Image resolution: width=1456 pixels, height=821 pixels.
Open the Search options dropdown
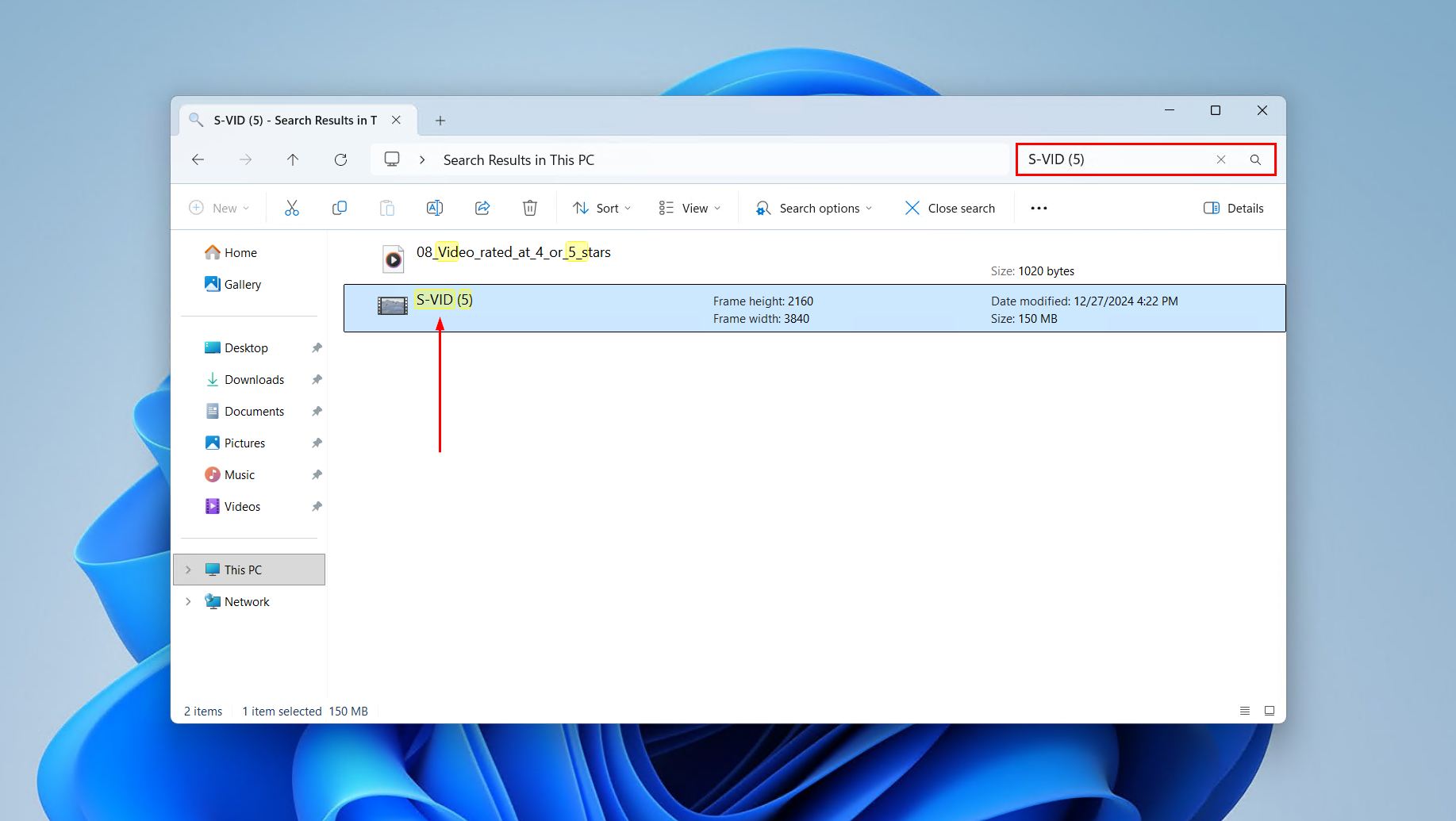pos(814,208)
